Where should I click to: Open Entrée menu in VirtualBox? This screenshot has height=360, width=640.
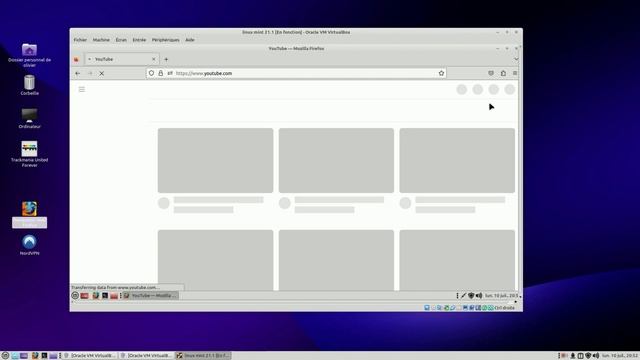point(139,40)
